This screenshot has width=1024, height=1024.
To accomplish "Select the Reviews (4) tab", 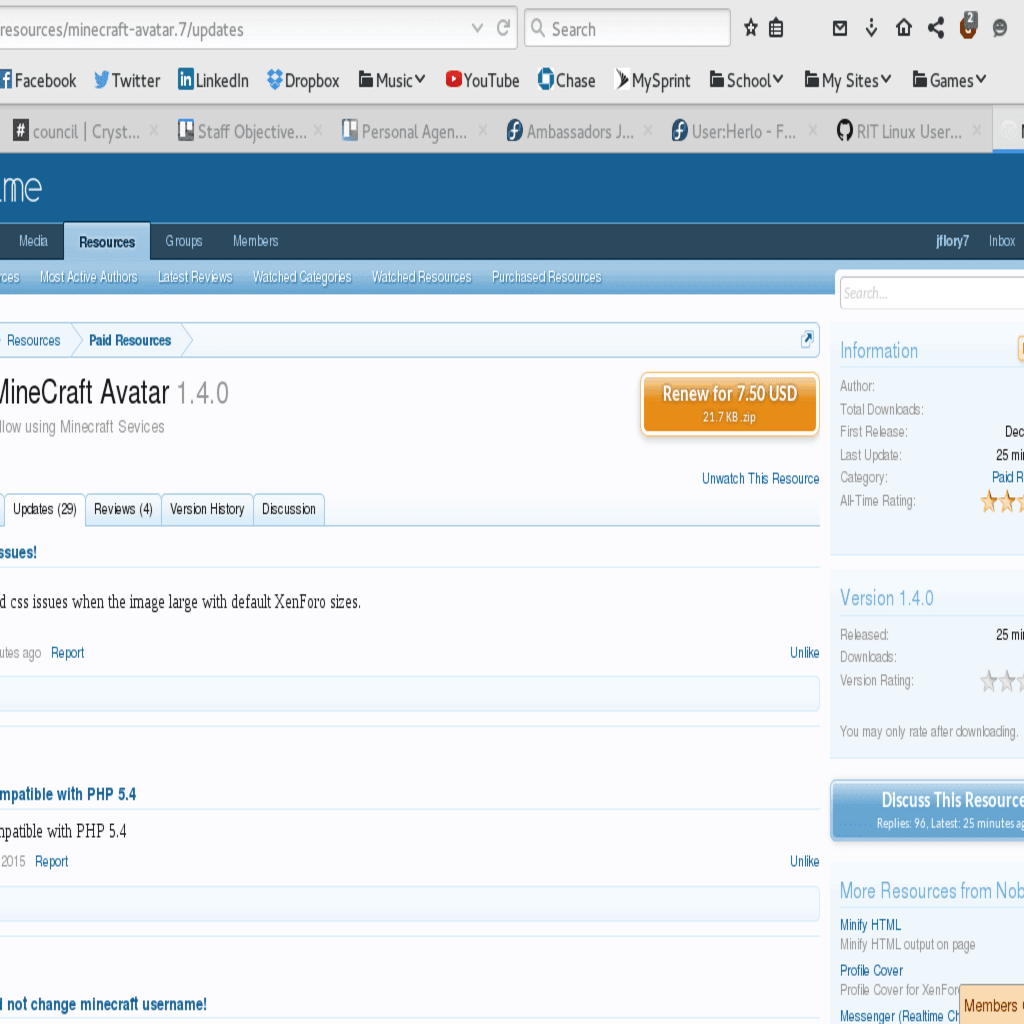I will [123, 509].
